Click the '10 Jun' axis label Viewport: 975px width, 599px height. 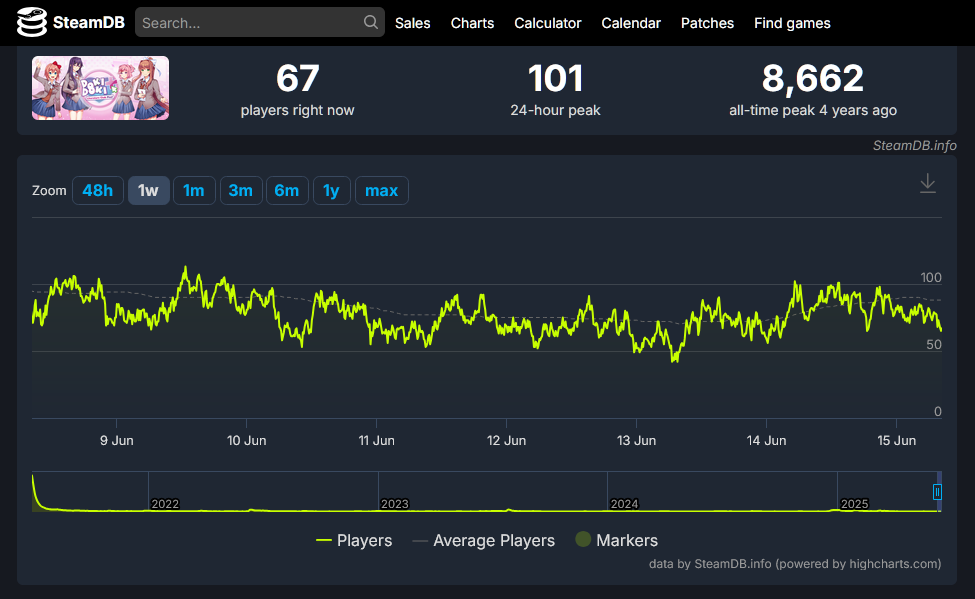[246, 440]
